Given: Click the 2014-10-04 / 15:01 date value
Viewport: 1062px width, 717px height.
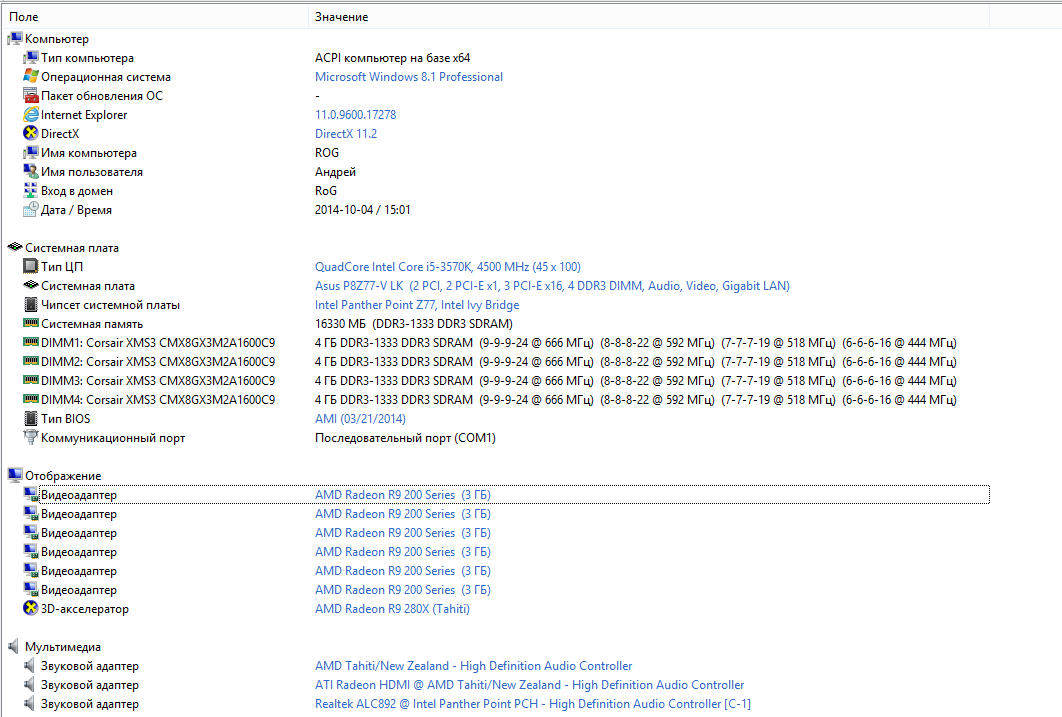Looking at the screenshot, I should [x=362, y=209].
